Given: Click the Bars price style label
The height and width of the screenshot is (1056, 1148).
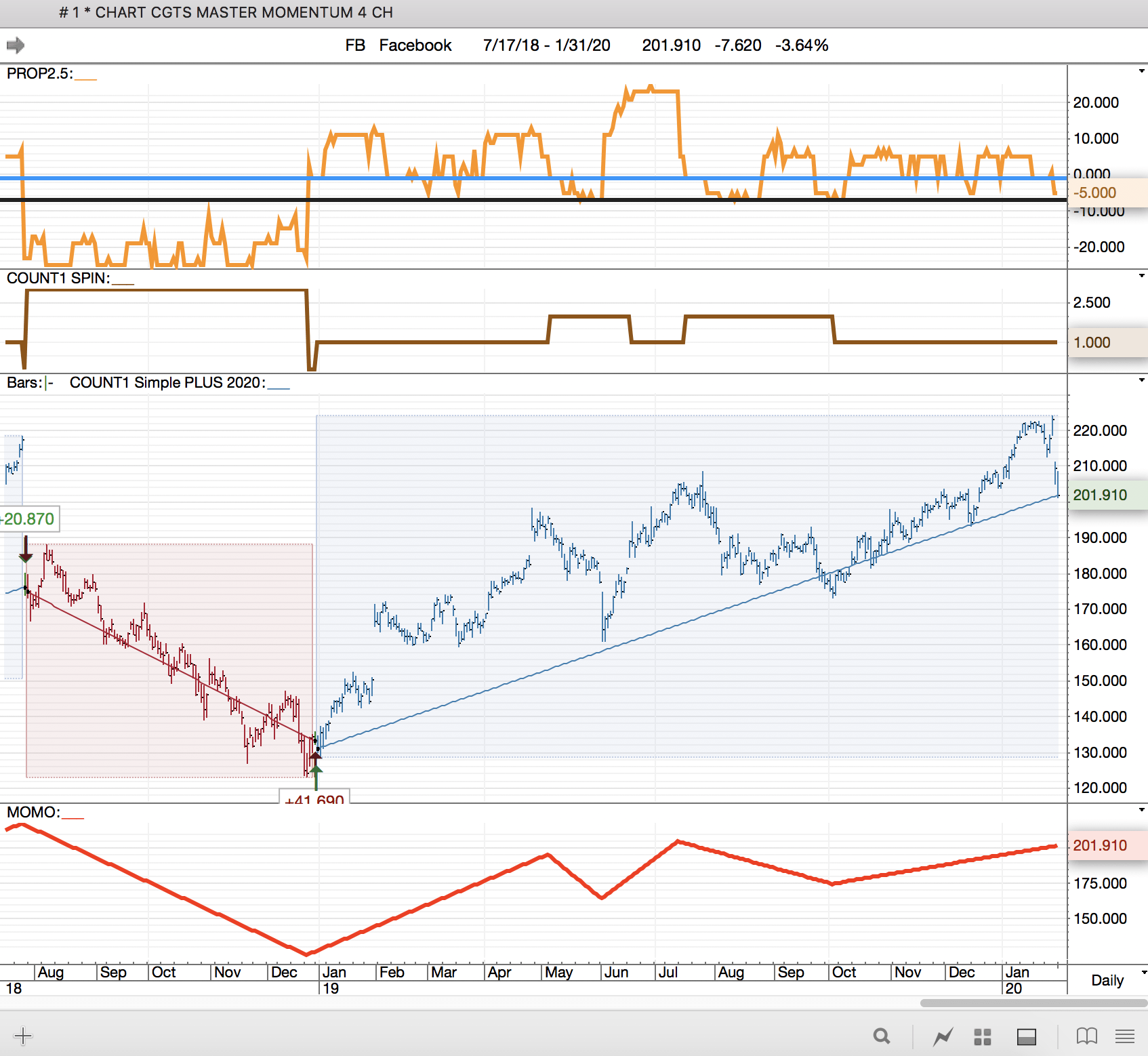Looking at the screenshot, I should (x=24, y=382).
